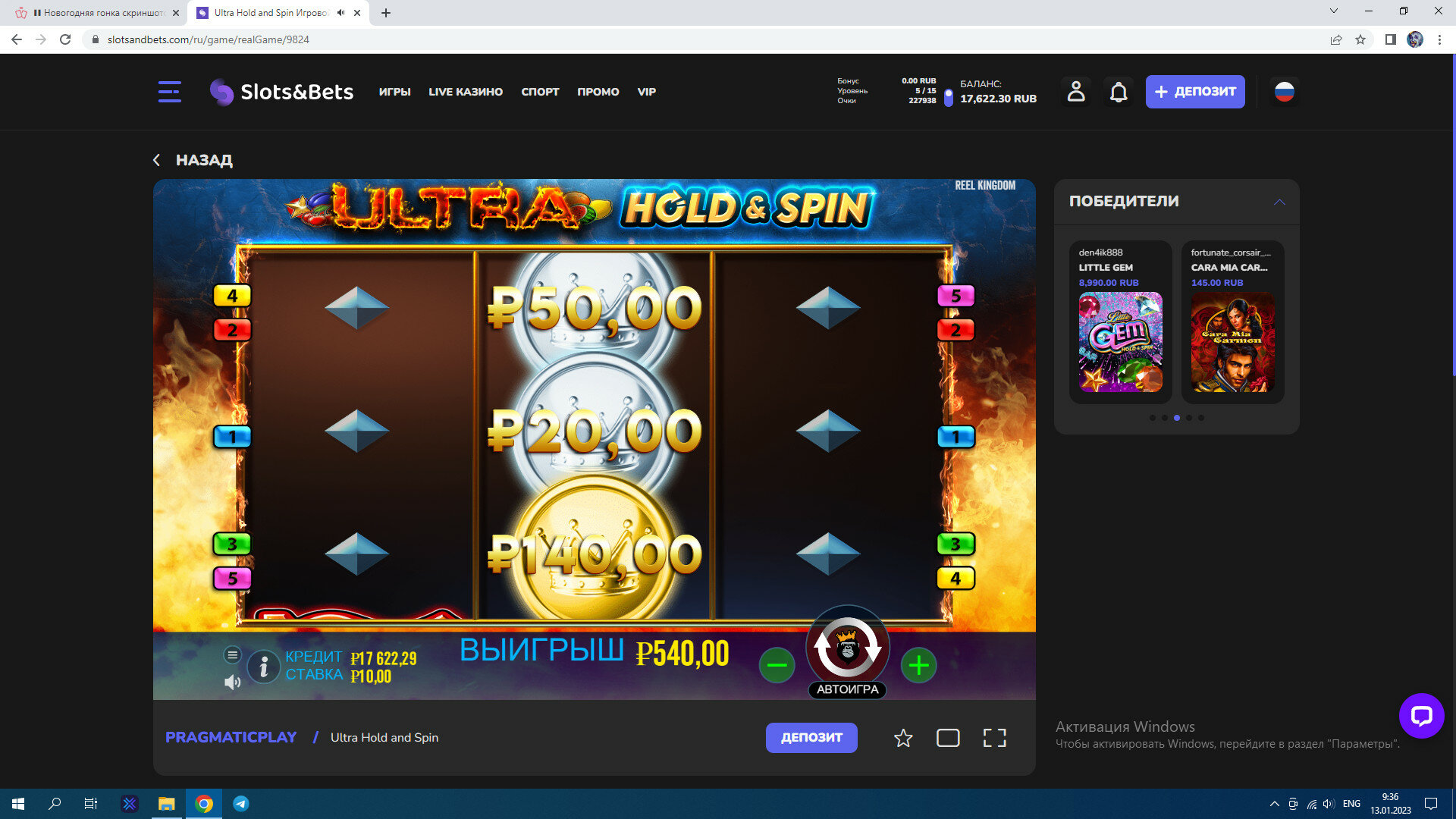Open the live chat bubble
Screen dimensions: 1456x819
tap(1421, 715)
